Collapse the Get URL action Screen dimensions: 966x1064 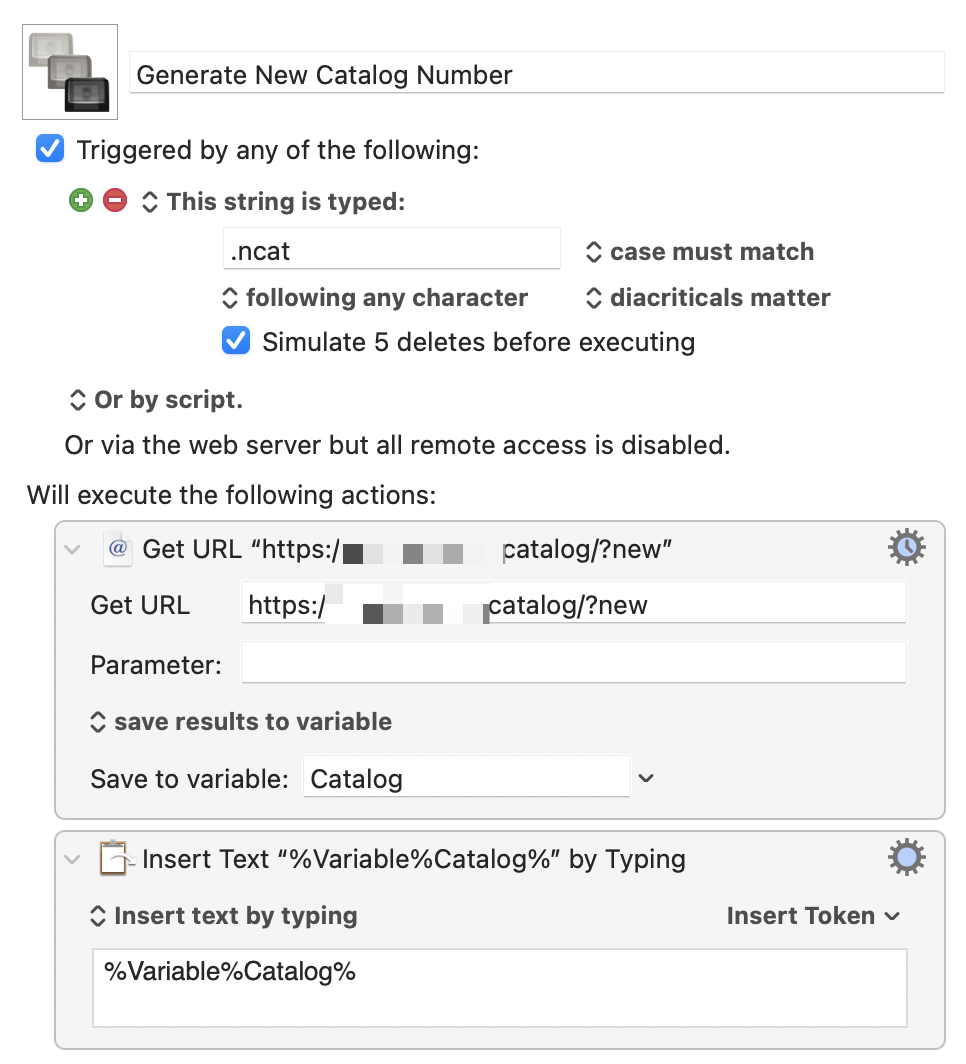[73, 549]
